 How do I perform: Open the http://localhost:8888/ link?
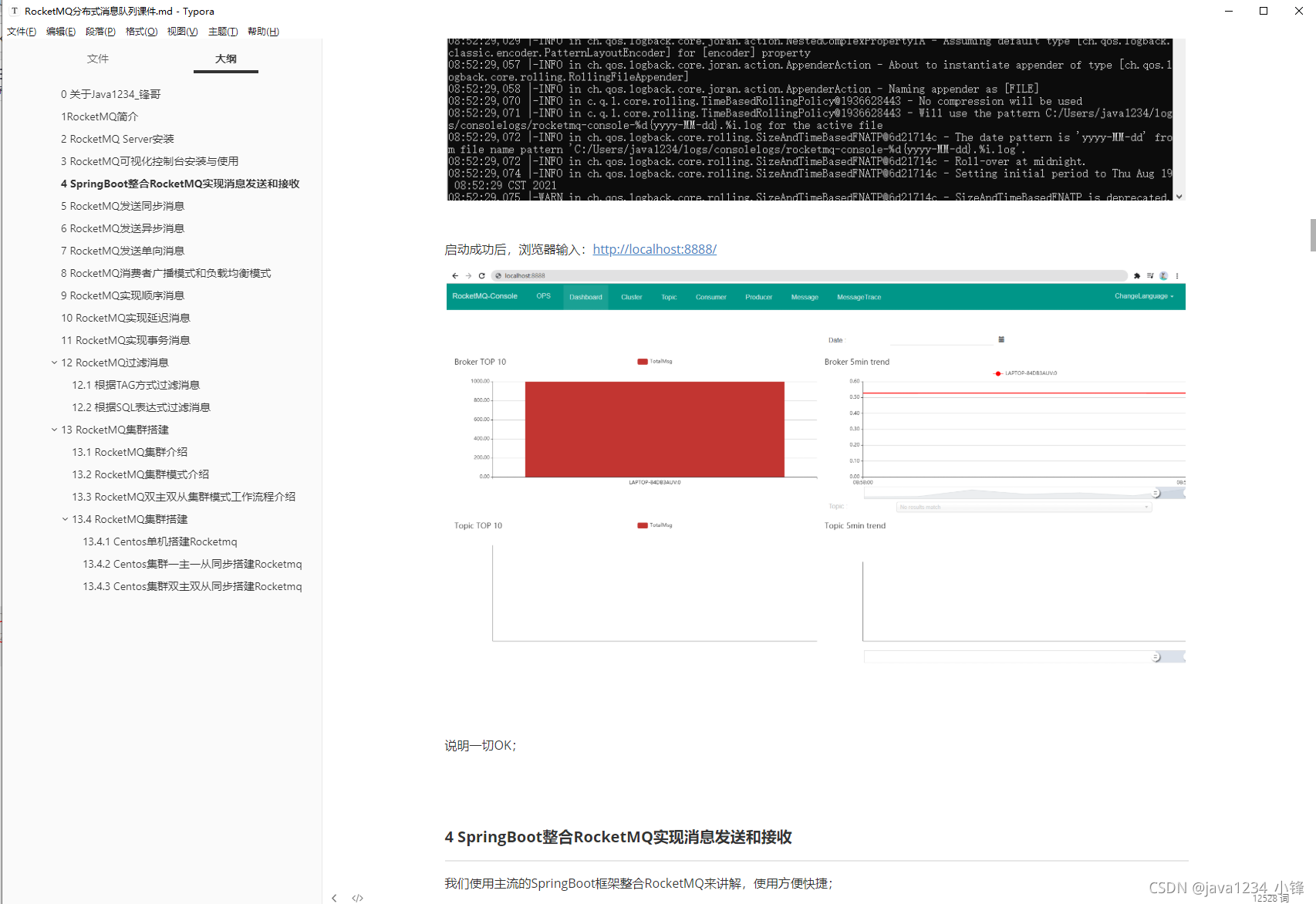(654, 249)
